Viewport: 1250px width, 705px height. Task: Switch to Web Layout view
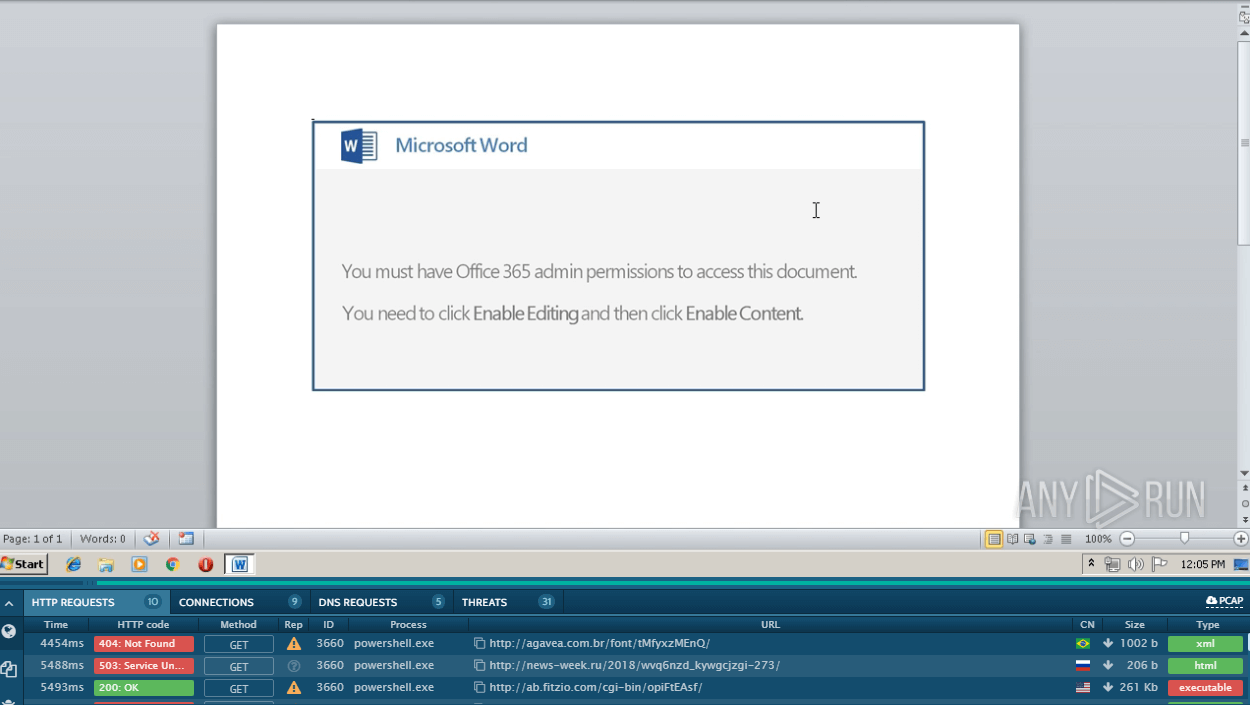[x=1030, y=539]
